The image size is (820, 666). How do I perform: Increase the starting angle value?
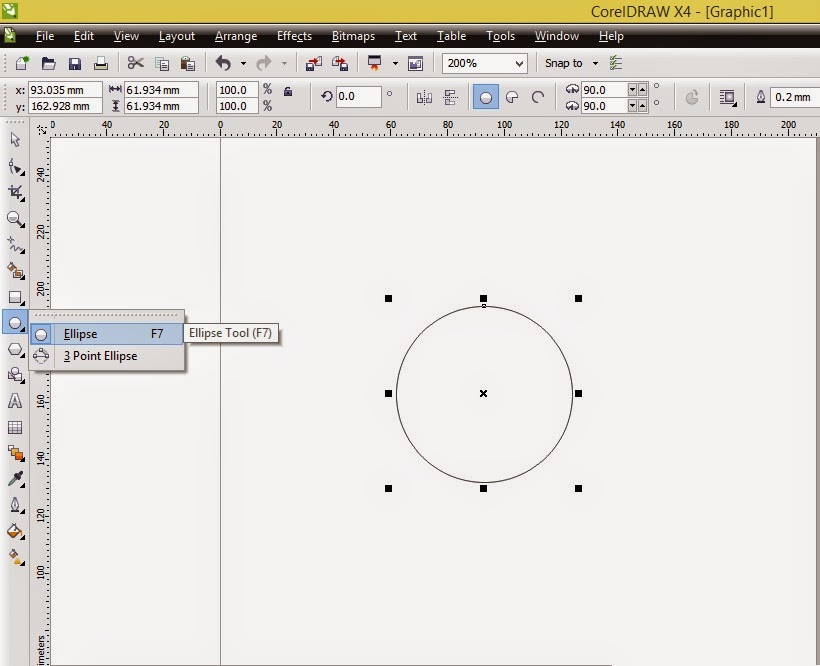(x=642, y=89)
